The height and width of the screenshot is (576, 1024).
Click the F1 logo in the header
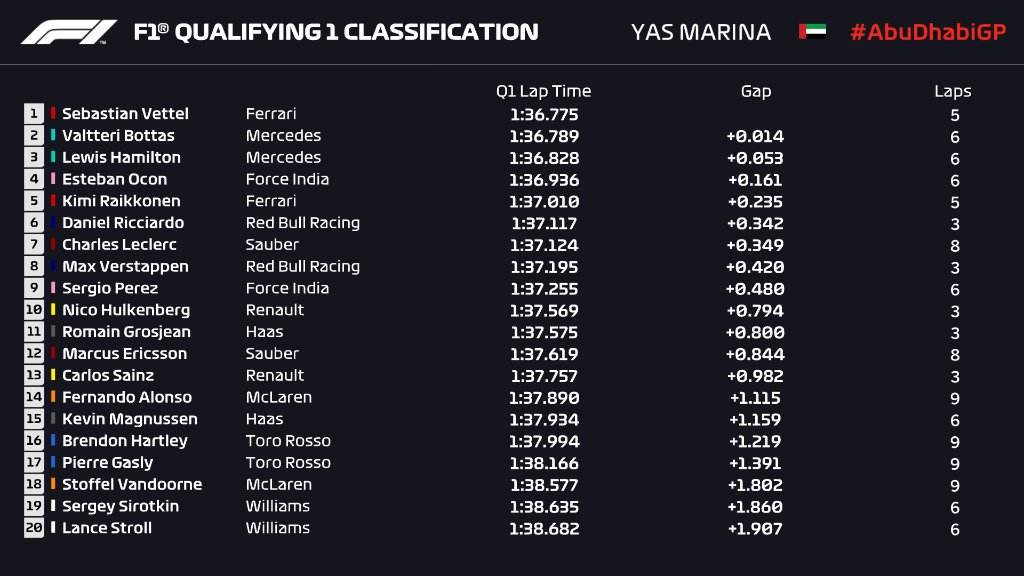tap(69, 32)
